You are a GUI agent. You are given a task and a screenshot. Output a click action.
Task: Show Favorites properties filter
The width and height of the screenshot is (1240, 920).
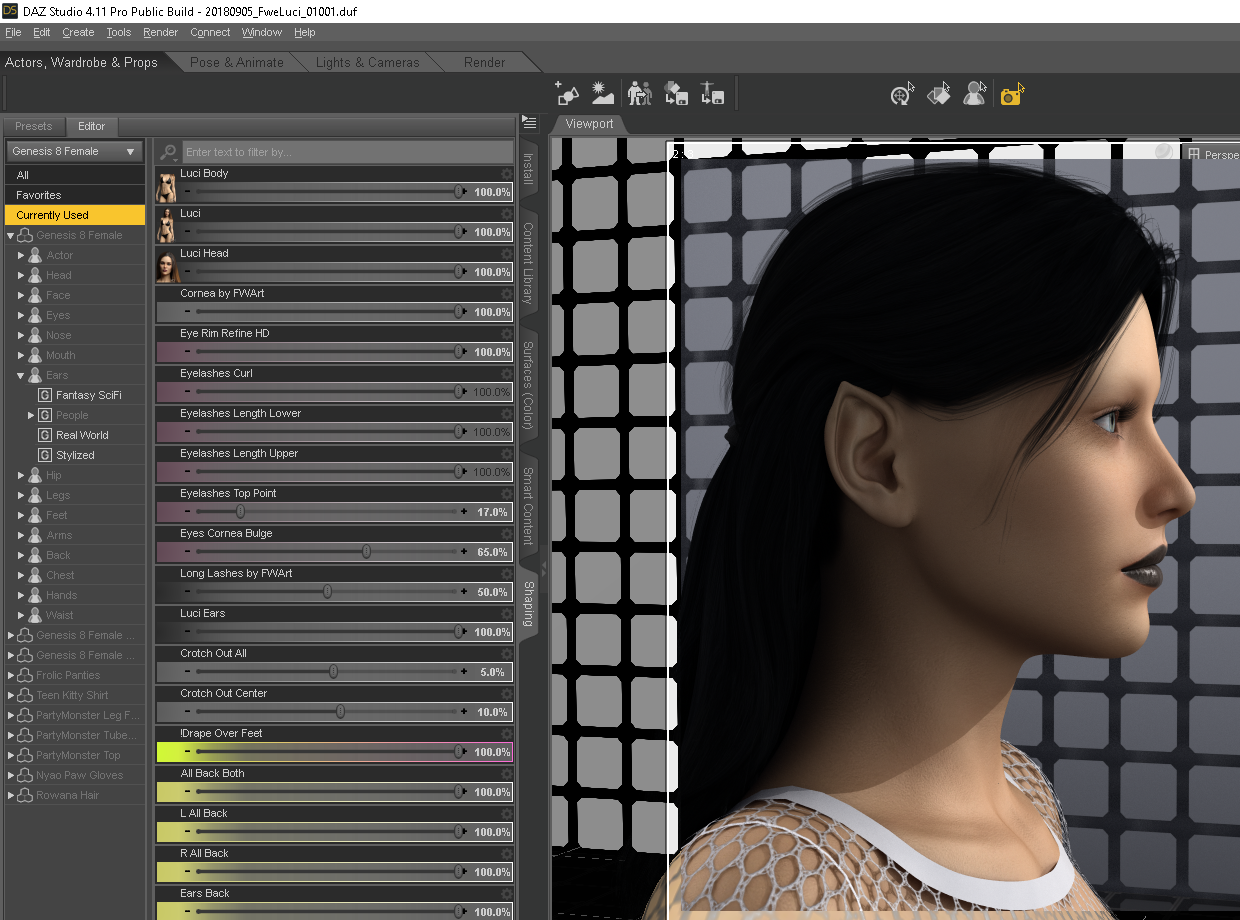click(75, 195)
